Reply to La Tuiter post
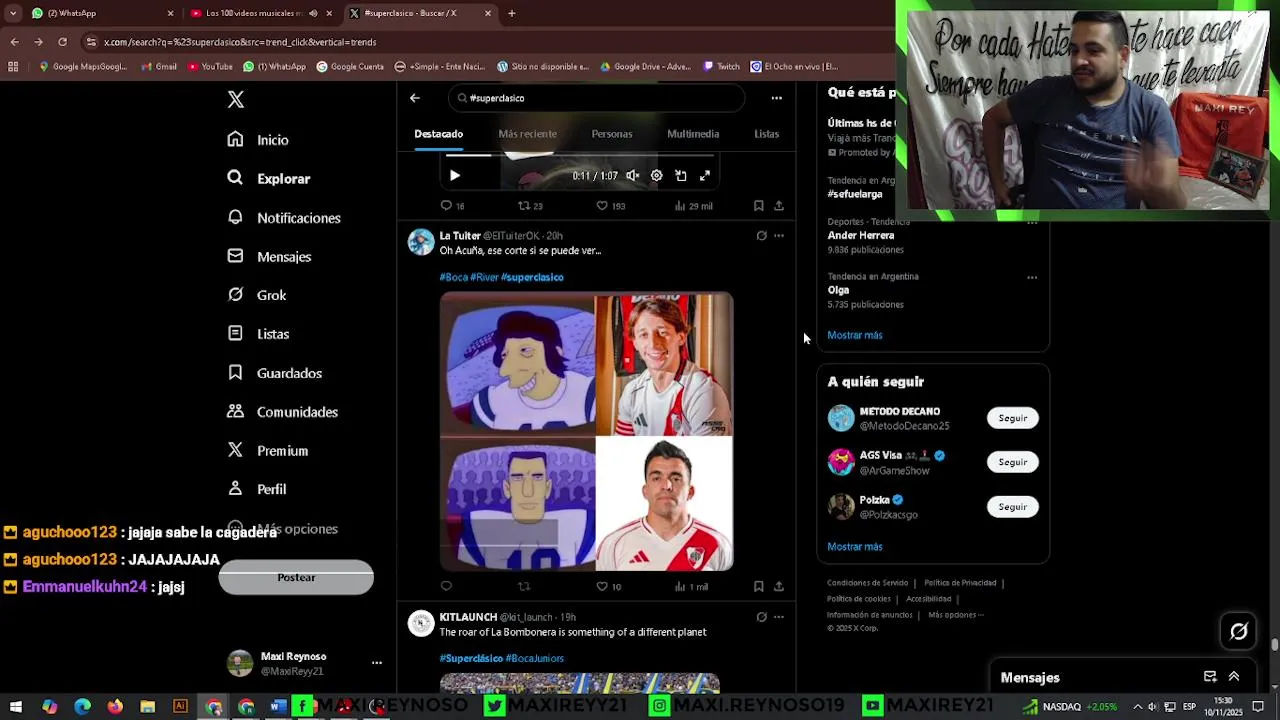Screen dimensions: 1280x720 pos(446,587)
